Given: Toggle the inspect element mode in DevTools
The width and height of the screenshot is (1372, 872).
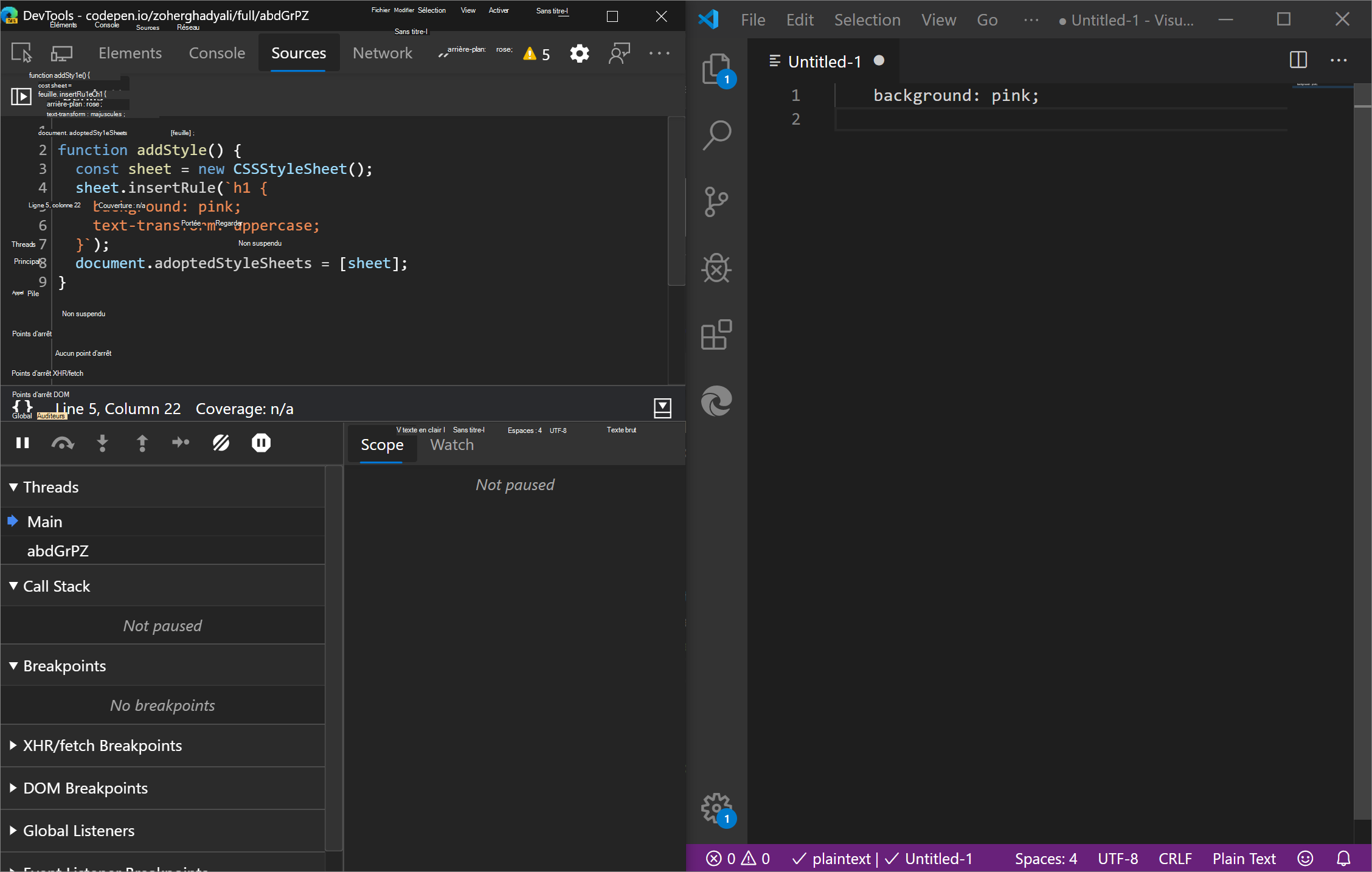Looking at the screenshot, I should pos(21,53).
